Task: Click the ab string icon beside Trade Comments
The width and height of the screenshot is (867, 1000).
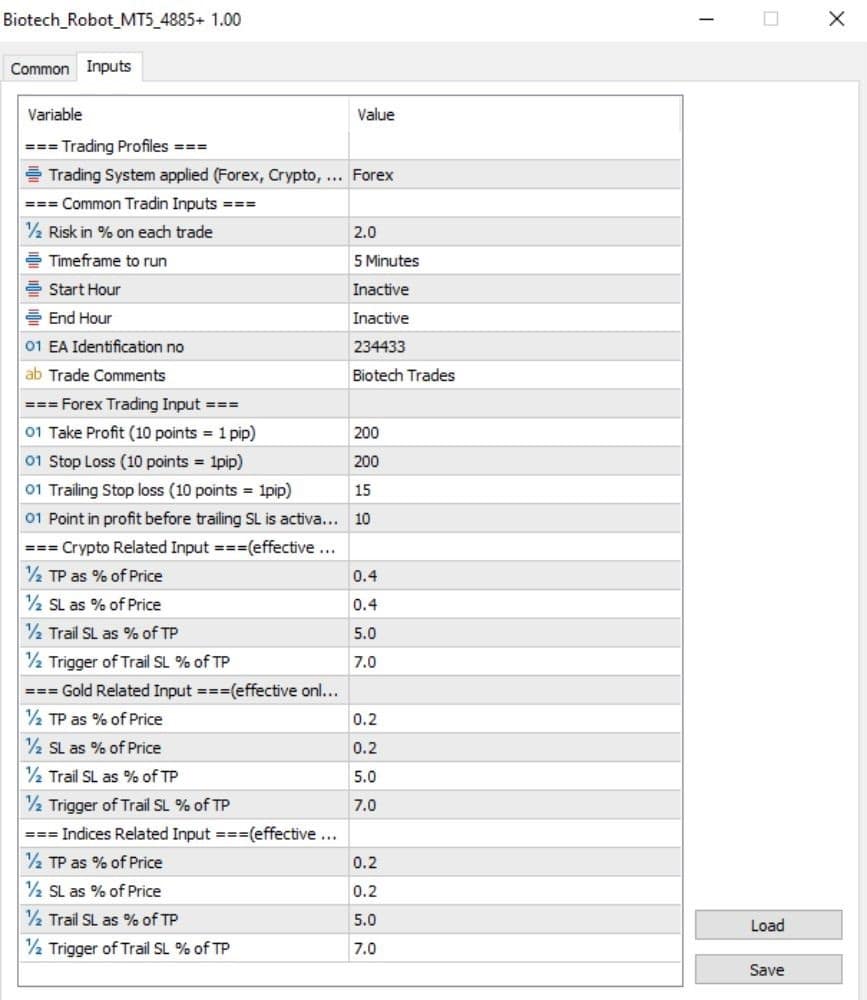Action: pyautogui.click(x=33, y=375)
